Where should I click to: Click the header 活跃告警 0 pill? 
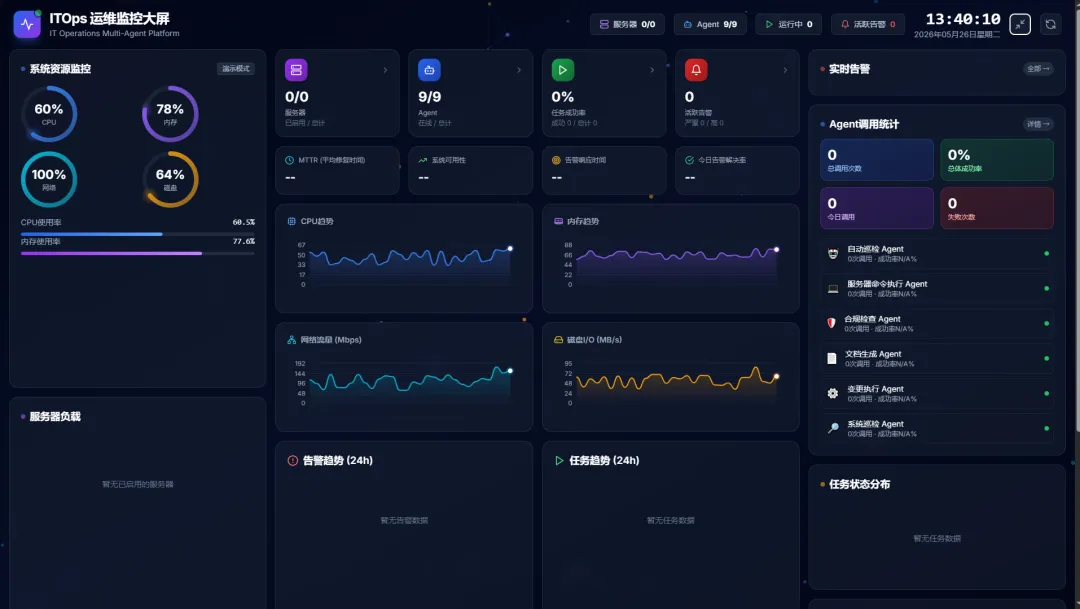pyautogui.click(x=867, y=24)
